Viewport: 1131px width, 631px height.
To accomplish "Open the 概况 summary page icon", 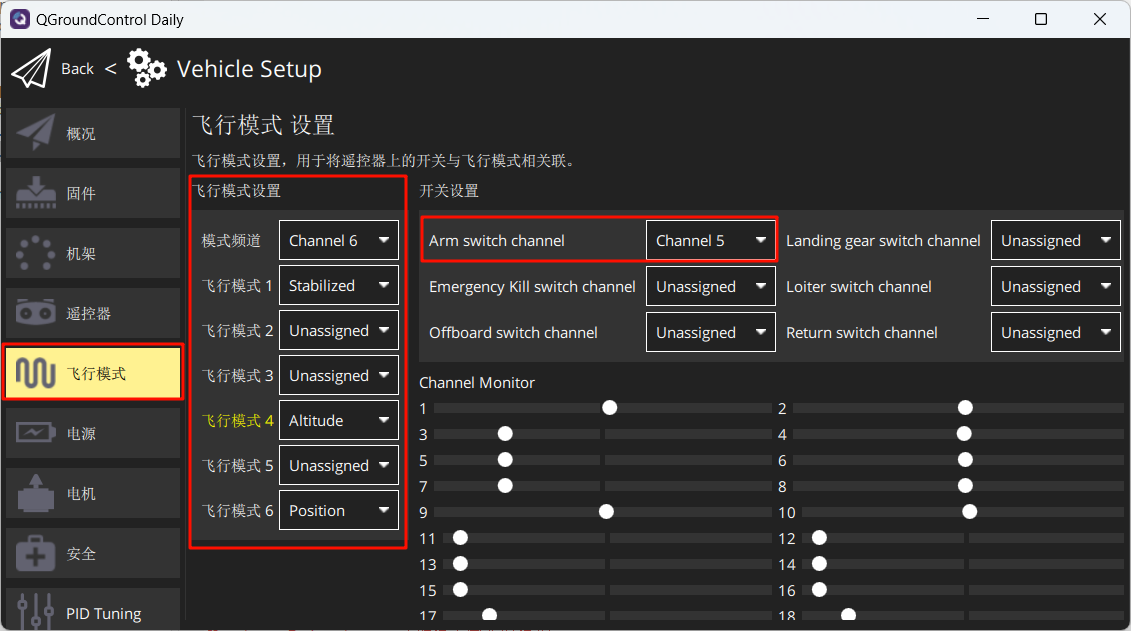I will [36, 134].
